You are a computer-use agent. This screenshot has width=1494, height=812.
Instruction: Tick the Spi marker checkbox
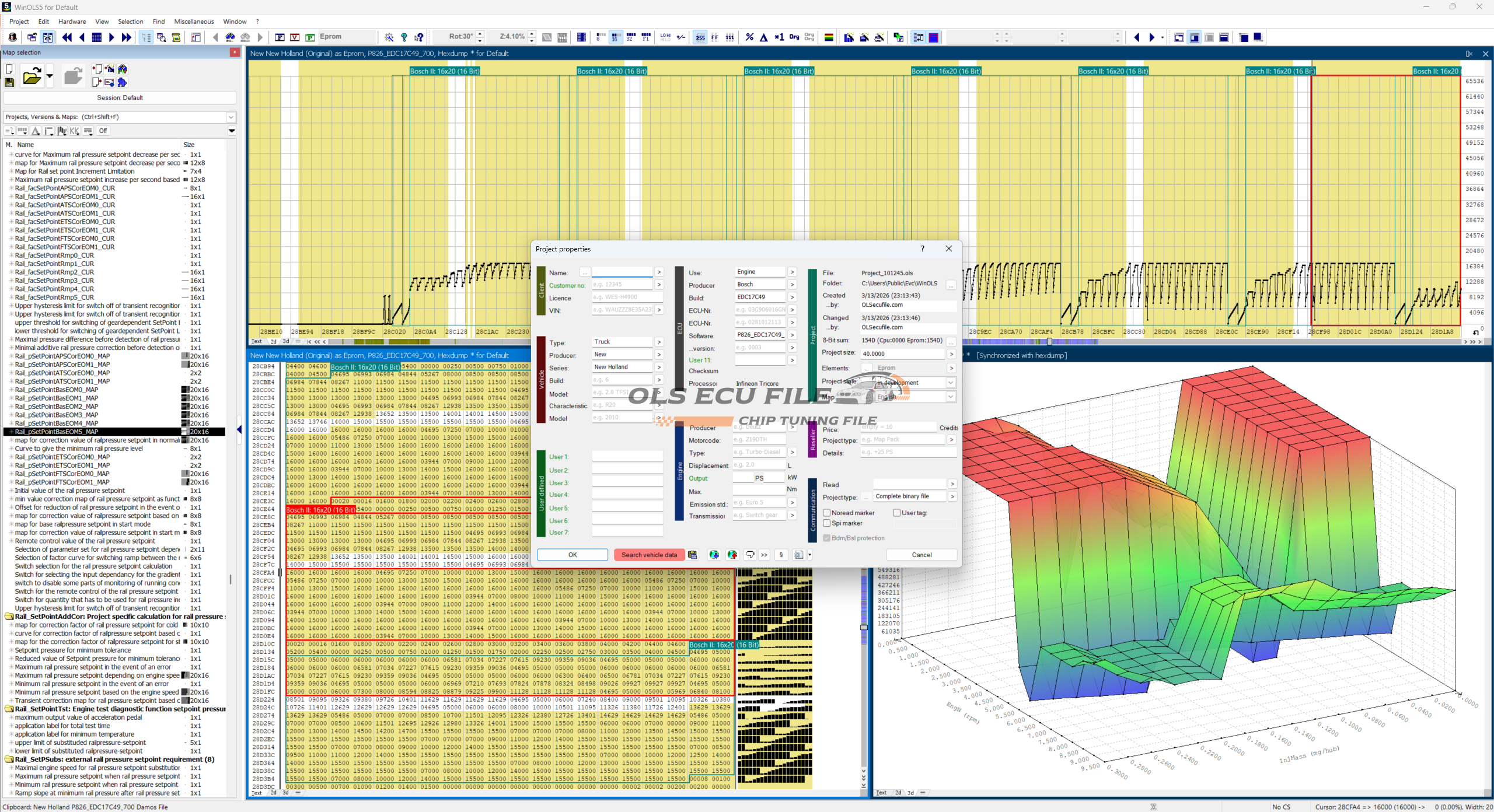pyautogui.click(x=826, y=523)
